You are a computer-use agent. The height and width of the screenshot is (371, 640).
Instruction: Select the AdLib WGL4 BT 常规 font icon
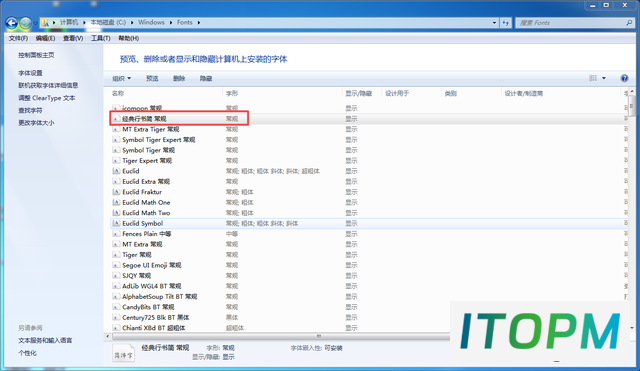pyautogui.click(x=116, y=286)
